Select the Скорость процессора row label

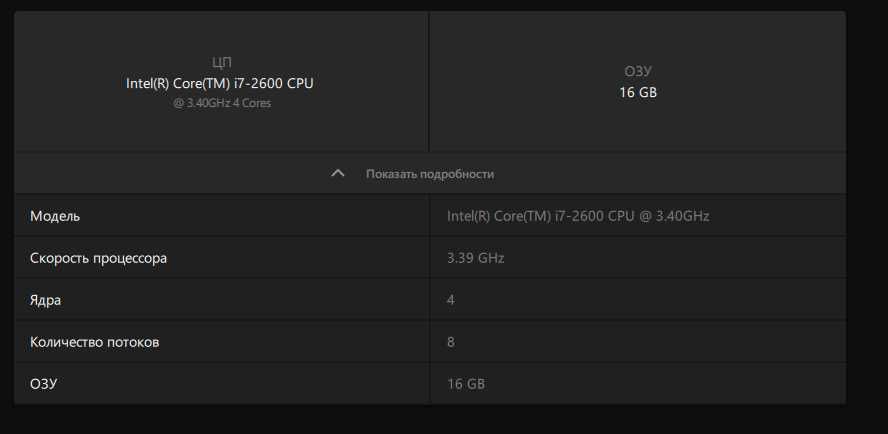click(99, 258)
